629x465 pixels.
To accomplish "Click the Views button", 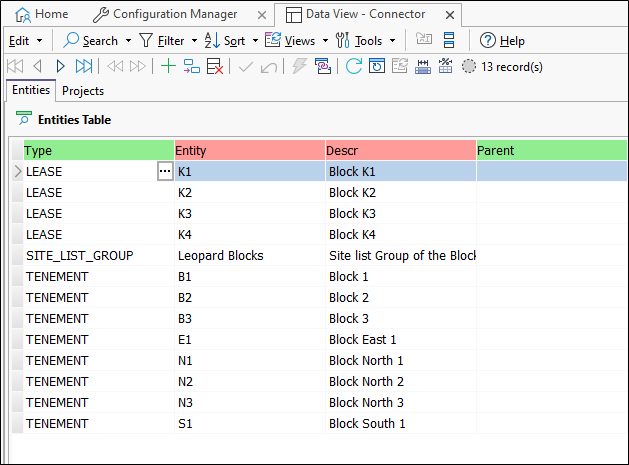I will (x=290, y=41).
